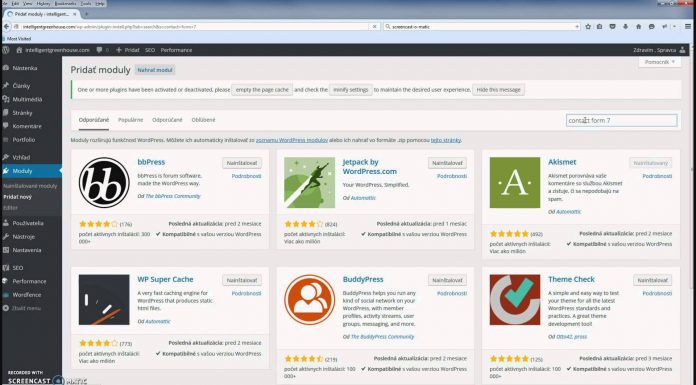Click the stop loading X in the URL bar
This screenshot has height=385, width=696.
375,27
